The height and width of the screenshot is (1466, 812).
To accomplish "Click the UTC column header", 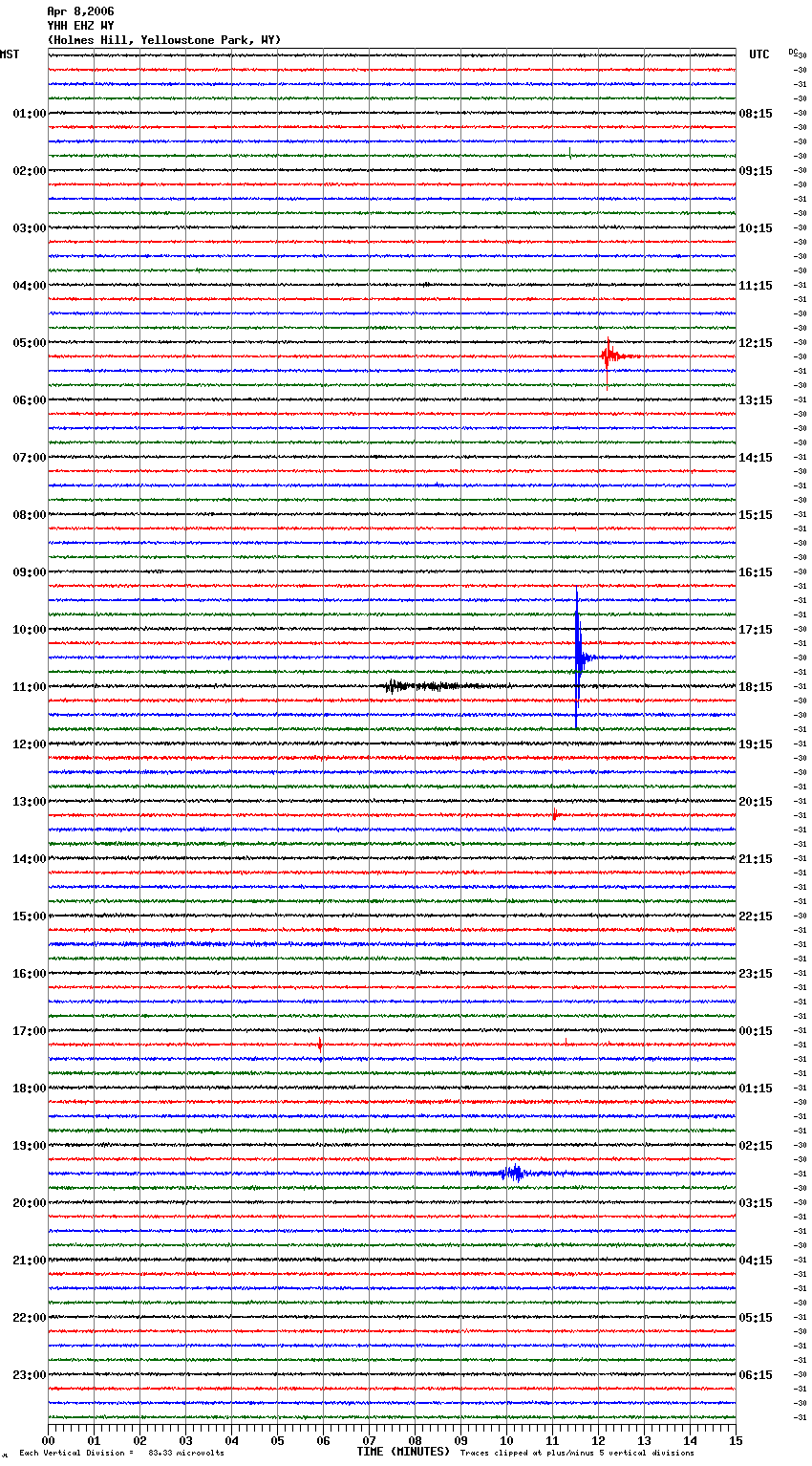I will coord(759,54).
